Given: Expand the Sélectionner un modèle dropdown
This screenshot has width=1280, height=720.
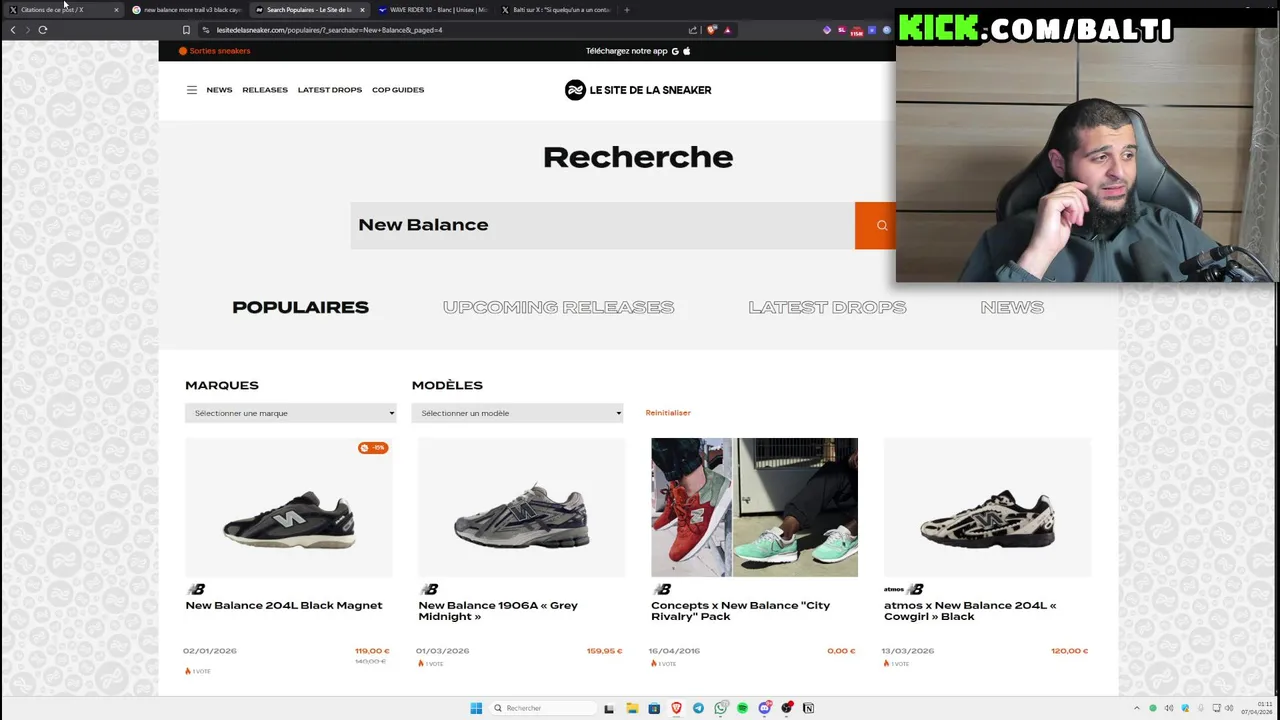Looking at the screenshot, I should 517,413.
